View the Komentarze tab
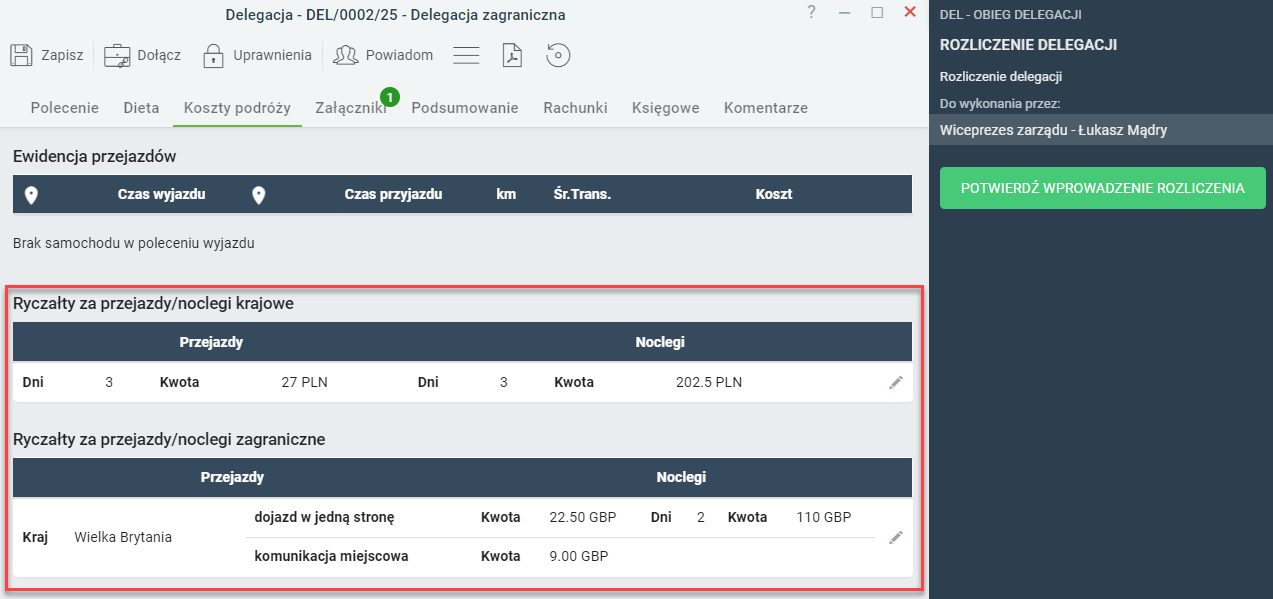1273x599 pixels. point(766,108)
